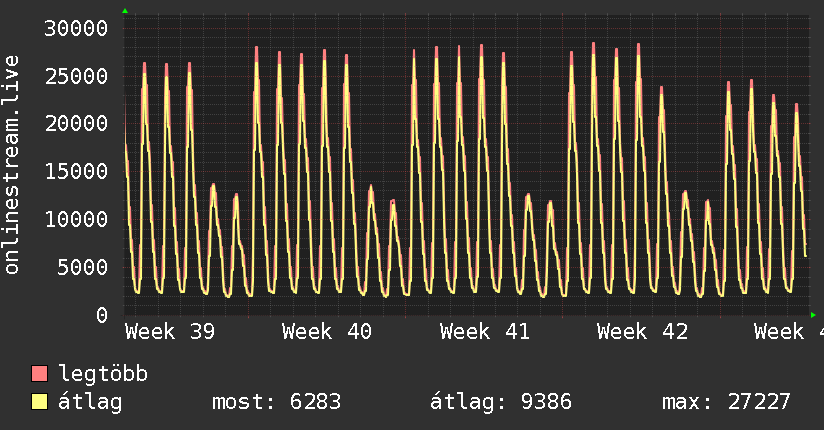Click the yellow átlag legend swatch
824x430 pixels.
coord(39,402)
